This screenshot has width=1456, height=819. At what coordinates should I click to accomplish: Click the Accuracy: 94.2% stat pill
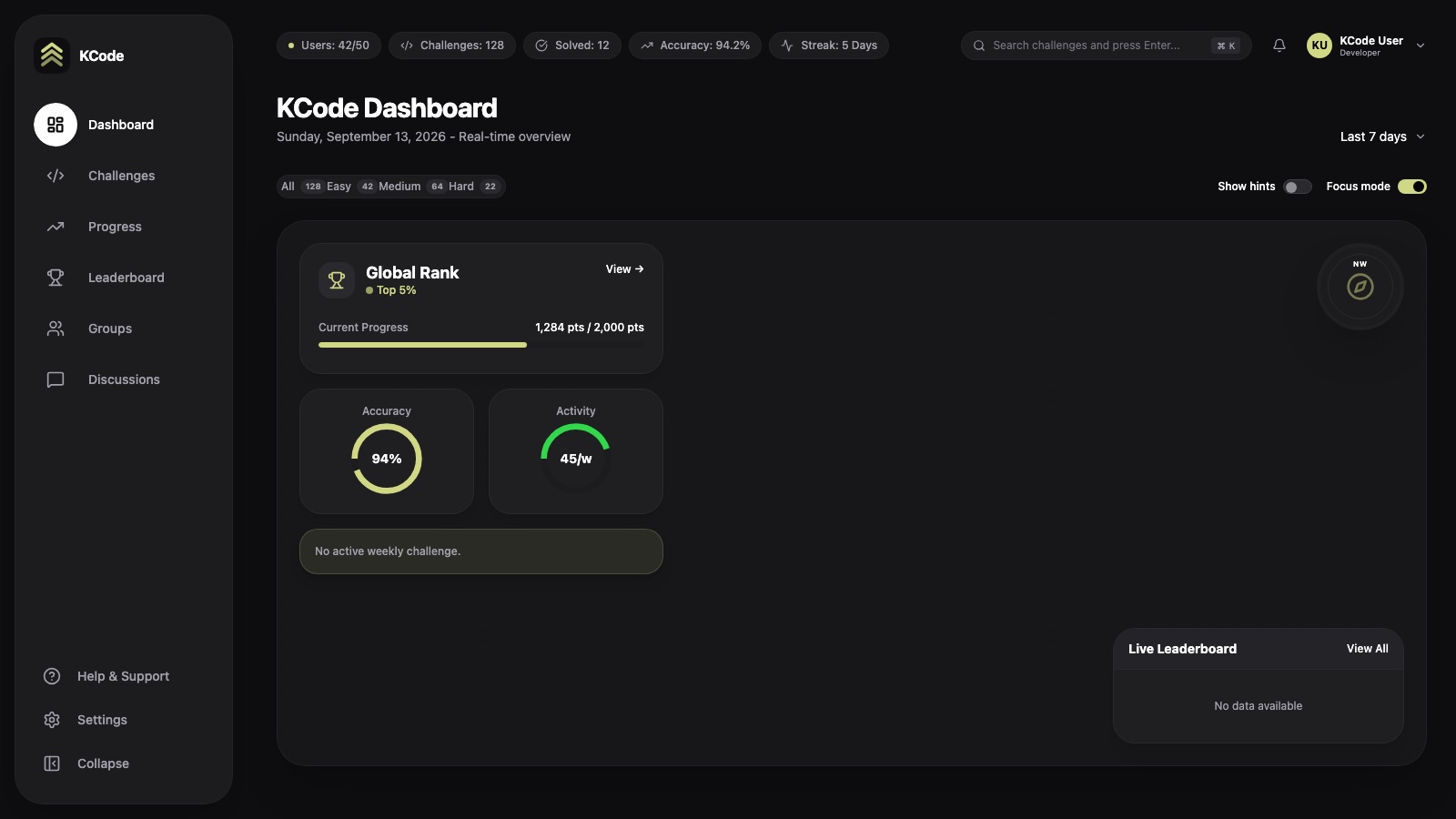pyautogui.click(x=695, y=45)
